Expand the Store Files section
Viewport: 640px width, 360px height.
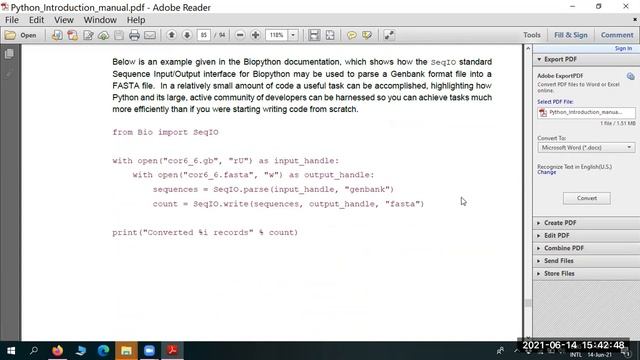[586, 273]
